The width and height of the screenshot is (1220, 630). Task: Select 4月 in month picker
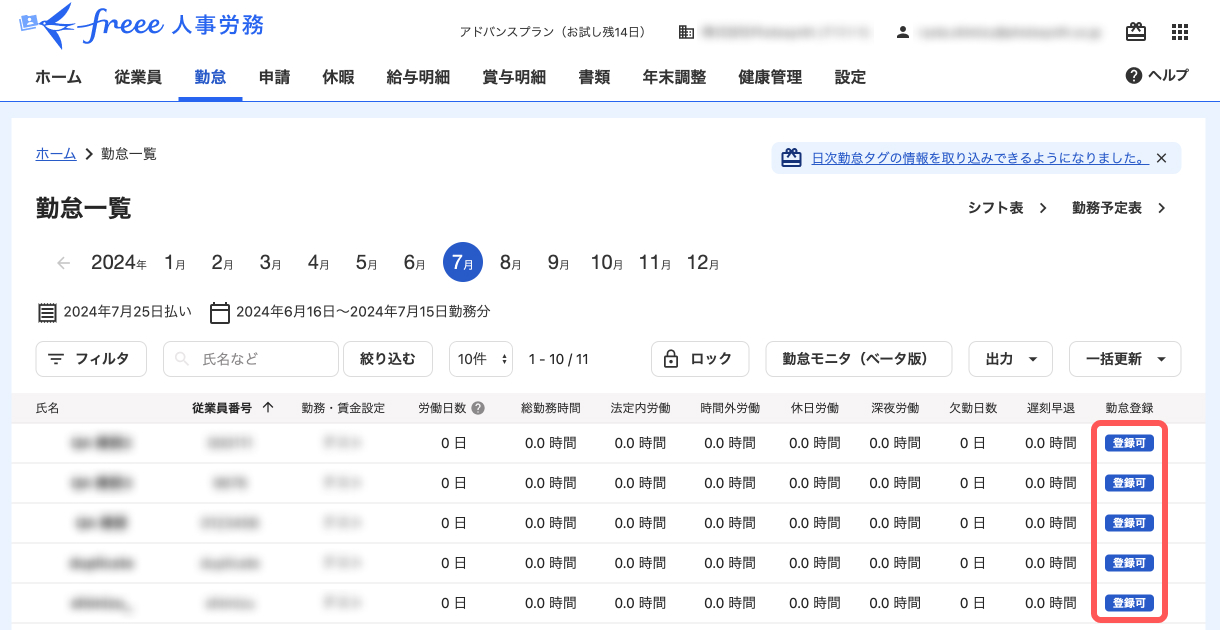[x=319, y=263]
